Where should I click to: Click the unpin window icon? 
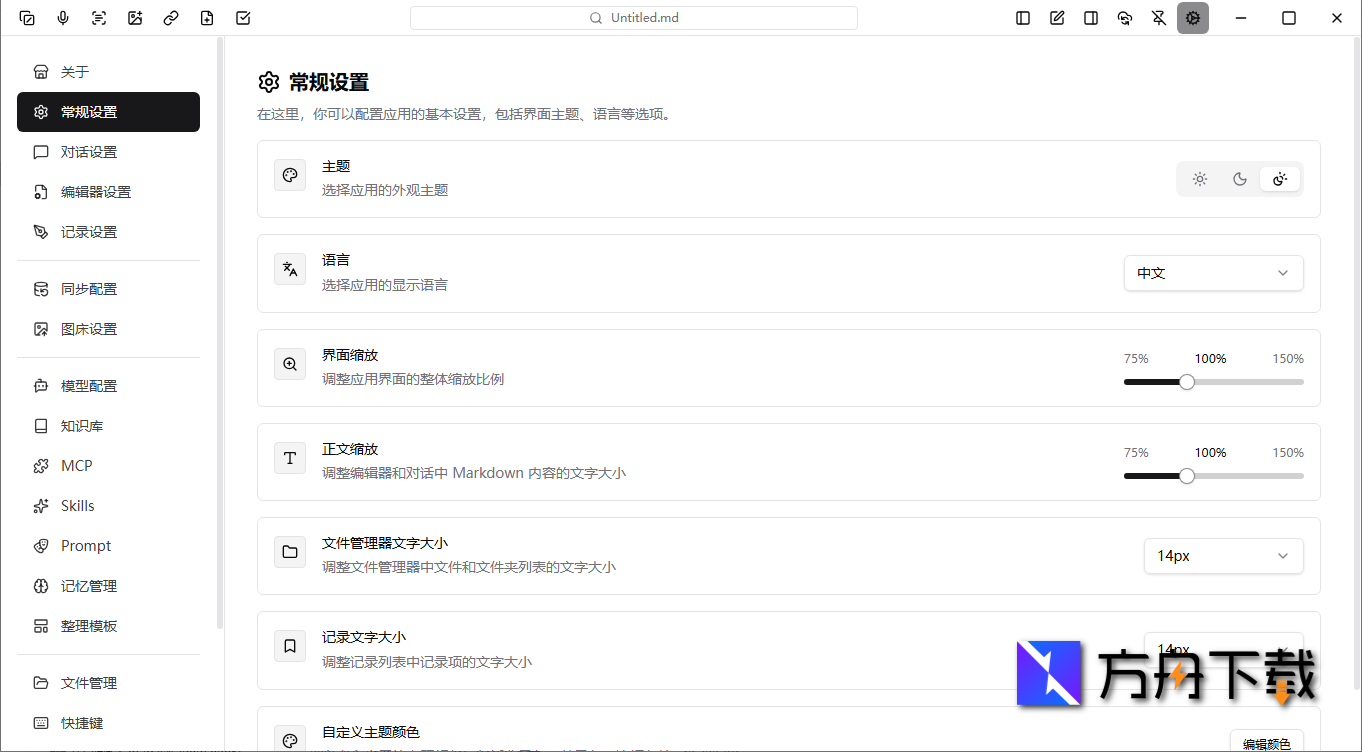pyautogui.click(x=1158, y=17)
